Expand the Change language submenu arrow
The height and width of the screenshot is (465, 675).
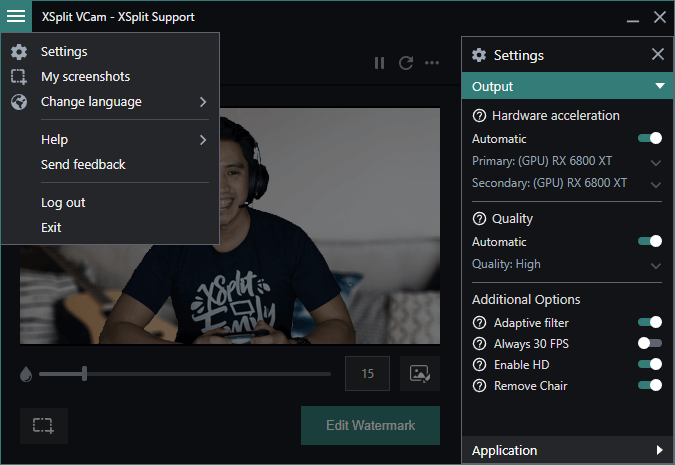(203, 102)
